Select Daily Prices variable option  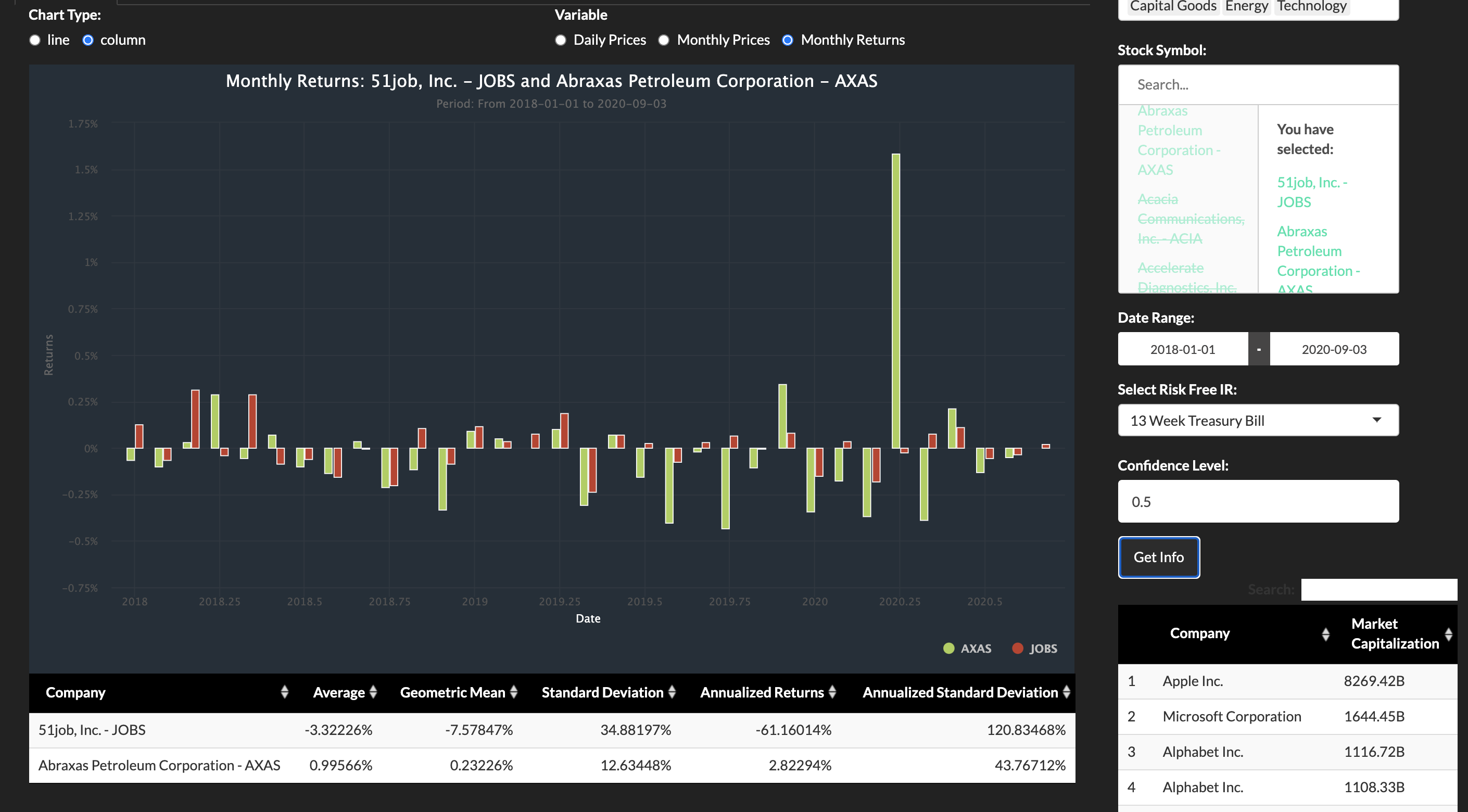[x=561, y=40]
